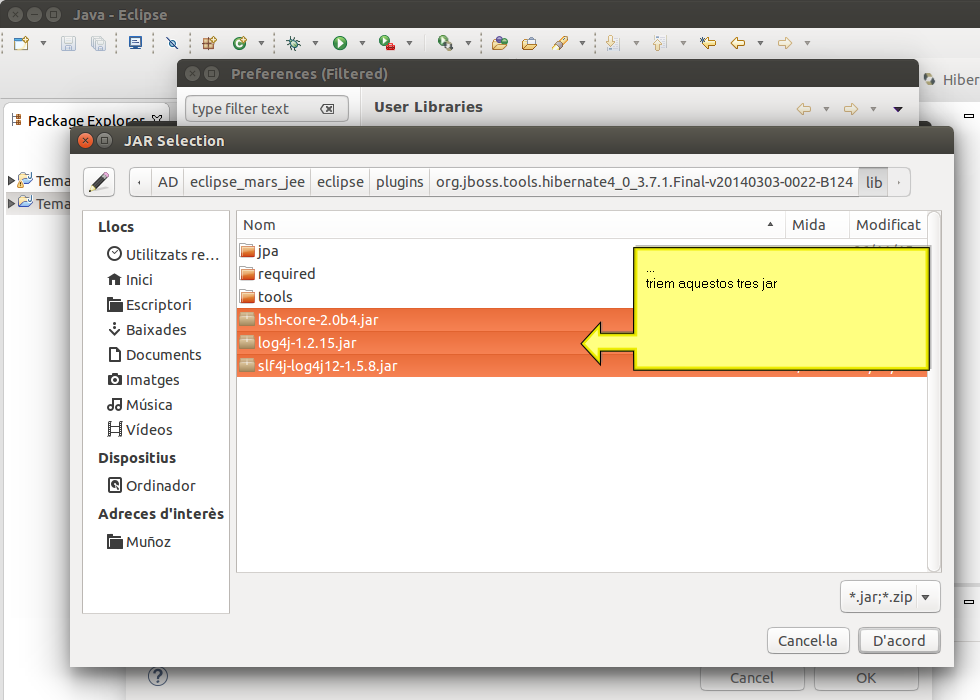This screenshot has width=980, height=700.
Task: Clear the filter text in Preferences
Action: pos(327,109)
